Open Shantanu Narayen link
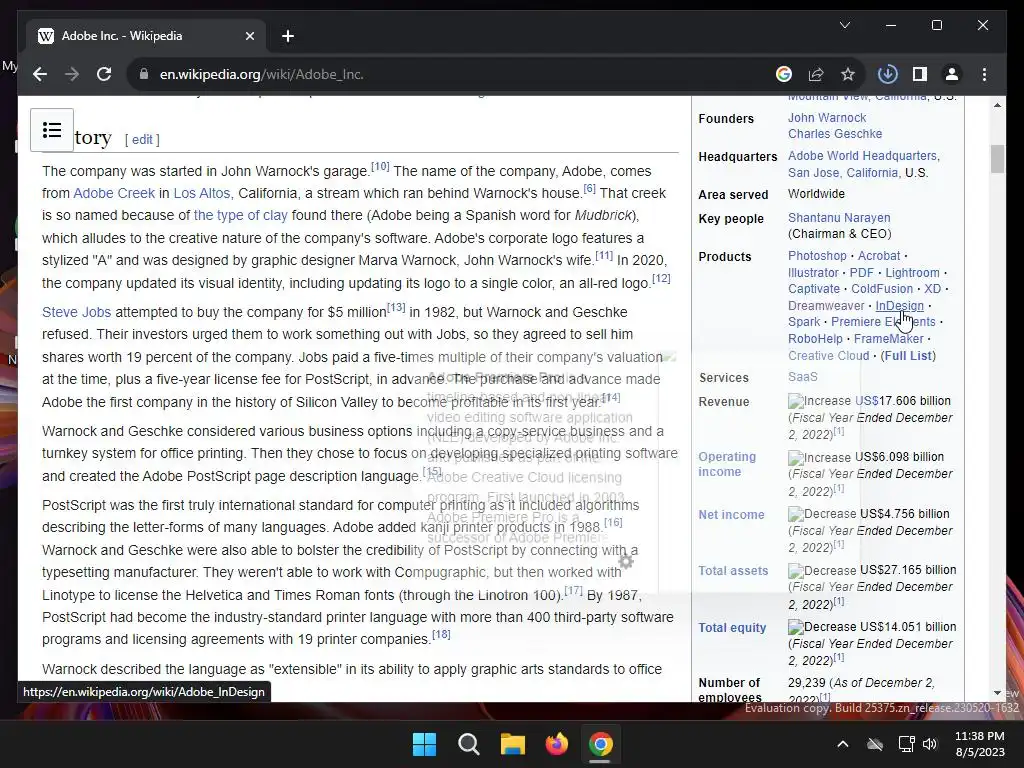Viewport: 1024px width, 768px height. click(839, 217)
